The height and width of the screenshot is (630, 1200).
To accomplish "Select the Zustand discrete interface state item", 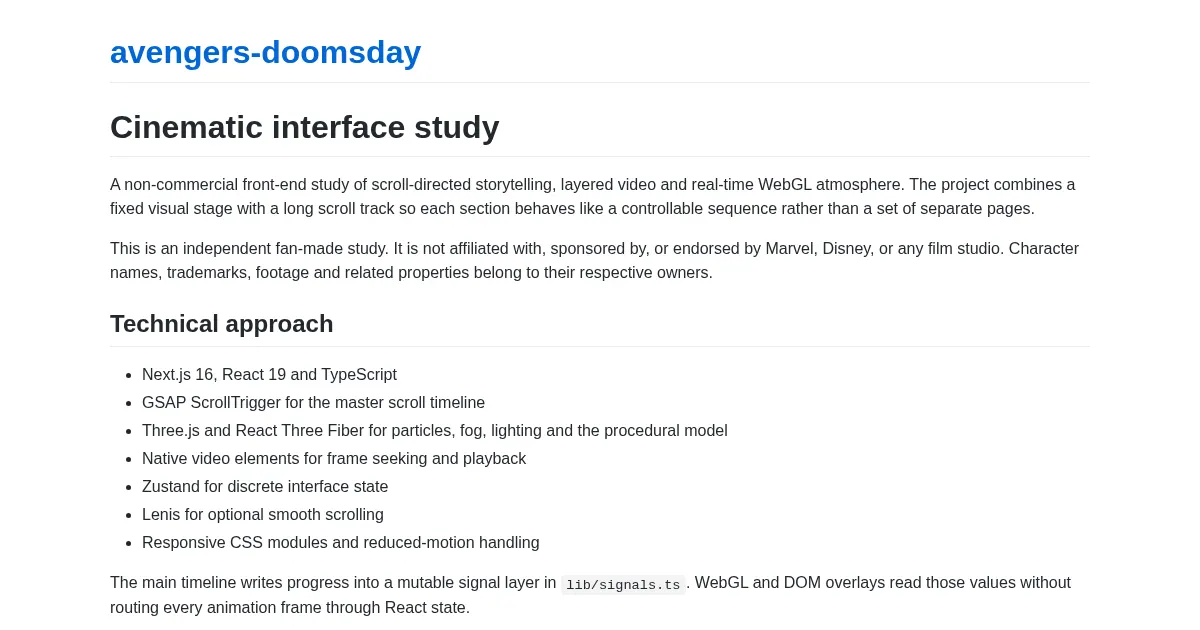I will [x=265, y=487].
